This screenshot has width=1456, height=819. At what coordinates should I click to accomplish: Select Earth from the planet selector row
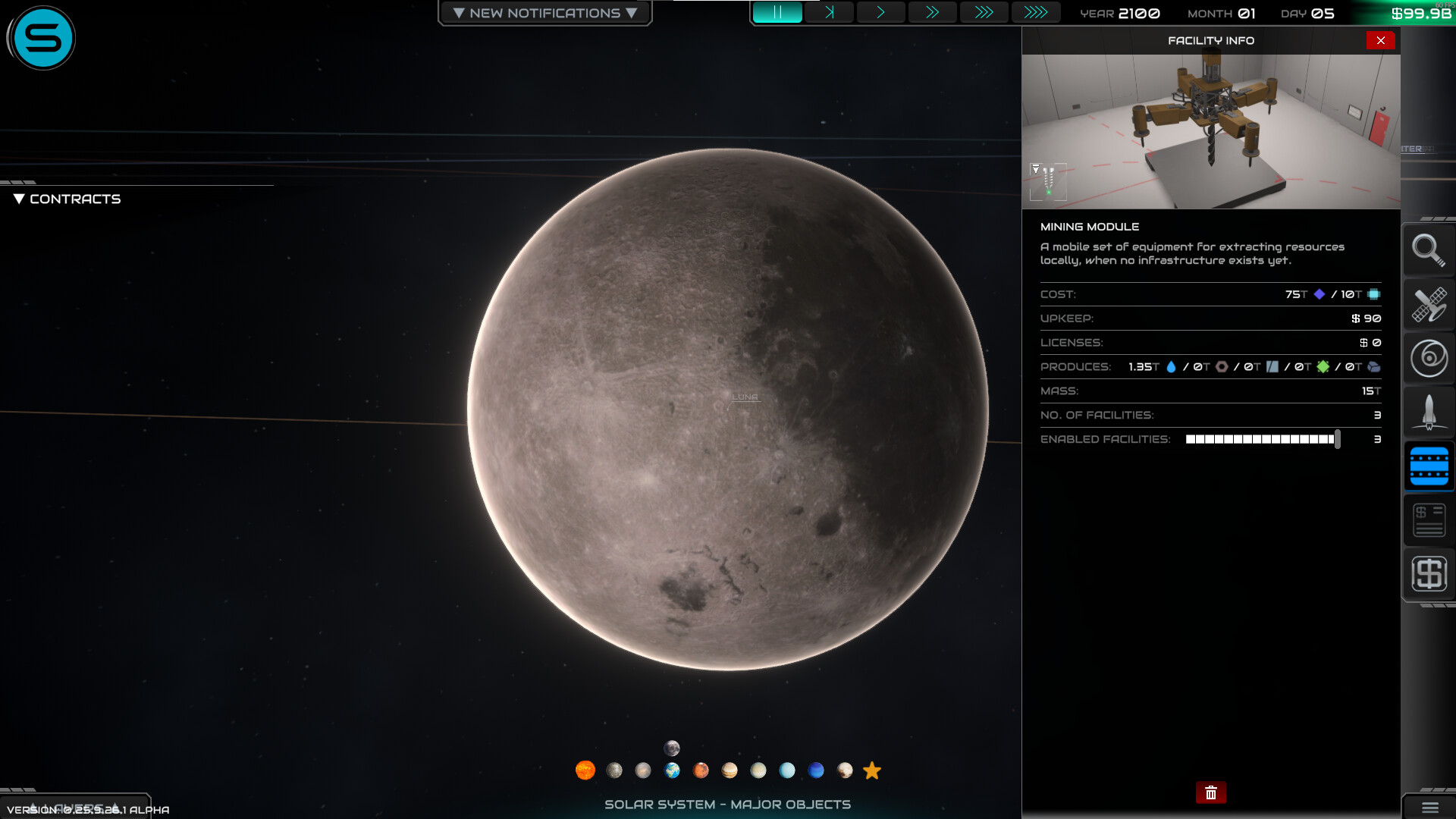[x=672, y=770]
